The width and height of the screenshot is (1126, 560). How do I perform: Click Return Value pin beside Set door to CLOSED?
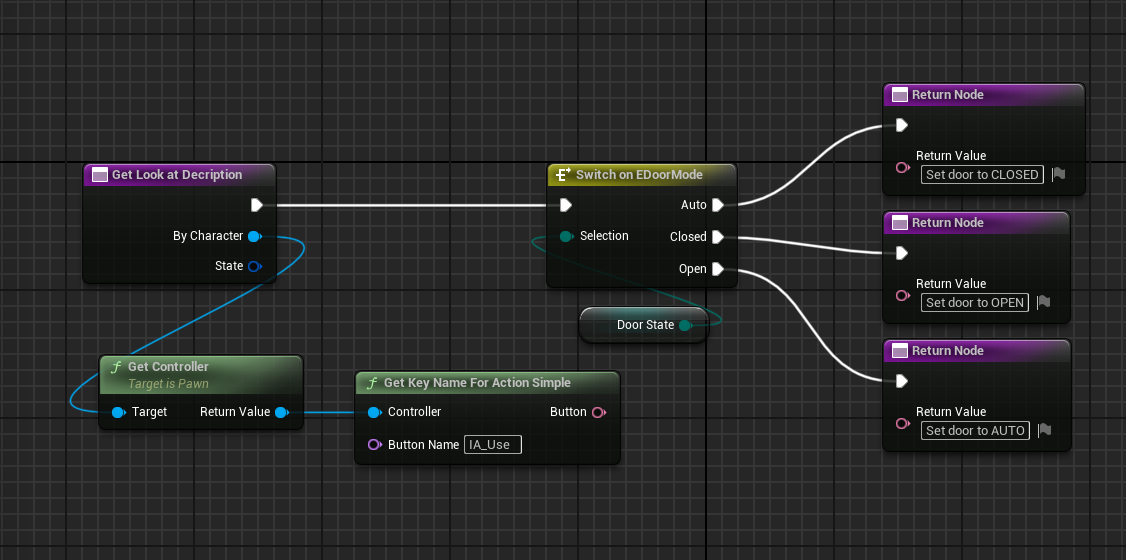pyautogui.click(x=903, y=167)
